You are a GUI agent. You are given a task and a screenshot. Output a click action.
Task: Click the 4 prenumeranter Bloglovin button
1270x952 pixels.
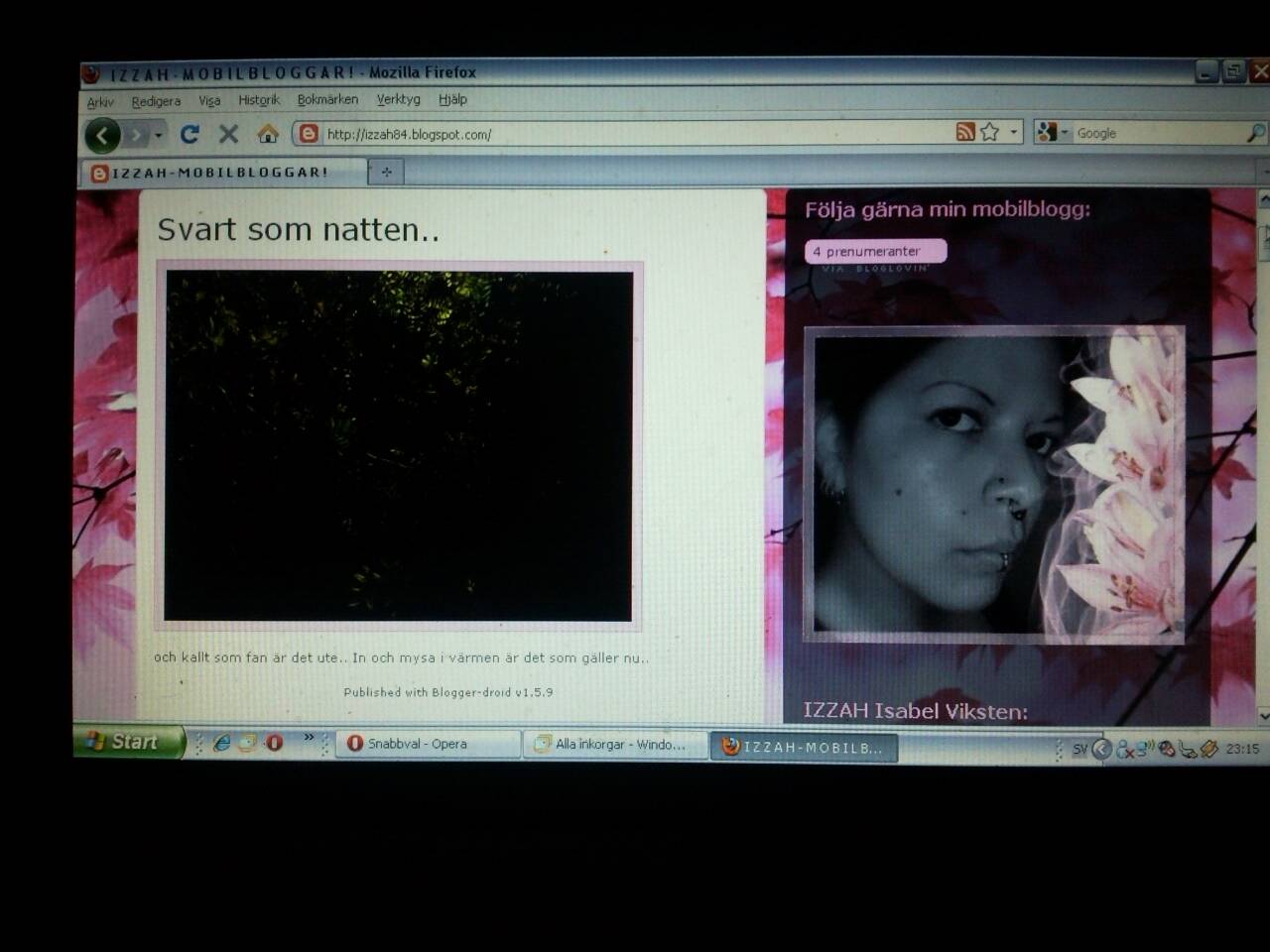875,252
